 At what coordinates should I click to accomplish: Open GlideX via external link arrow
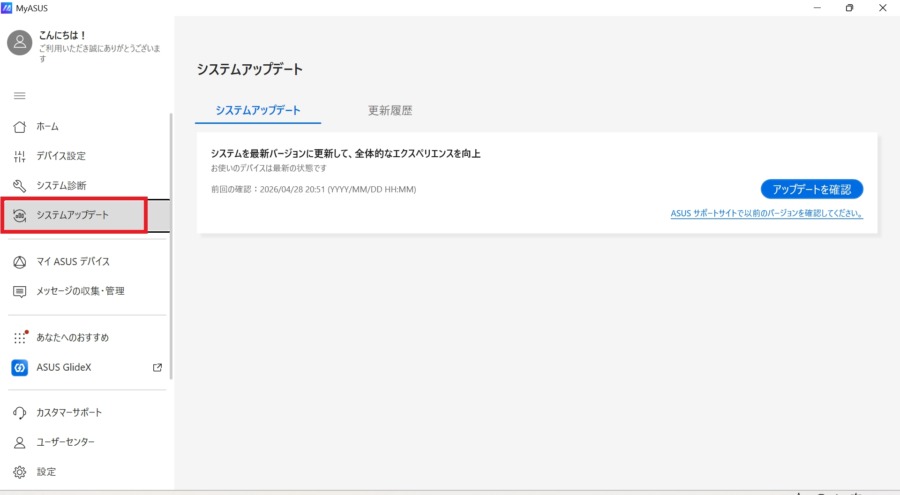point(157,368)
